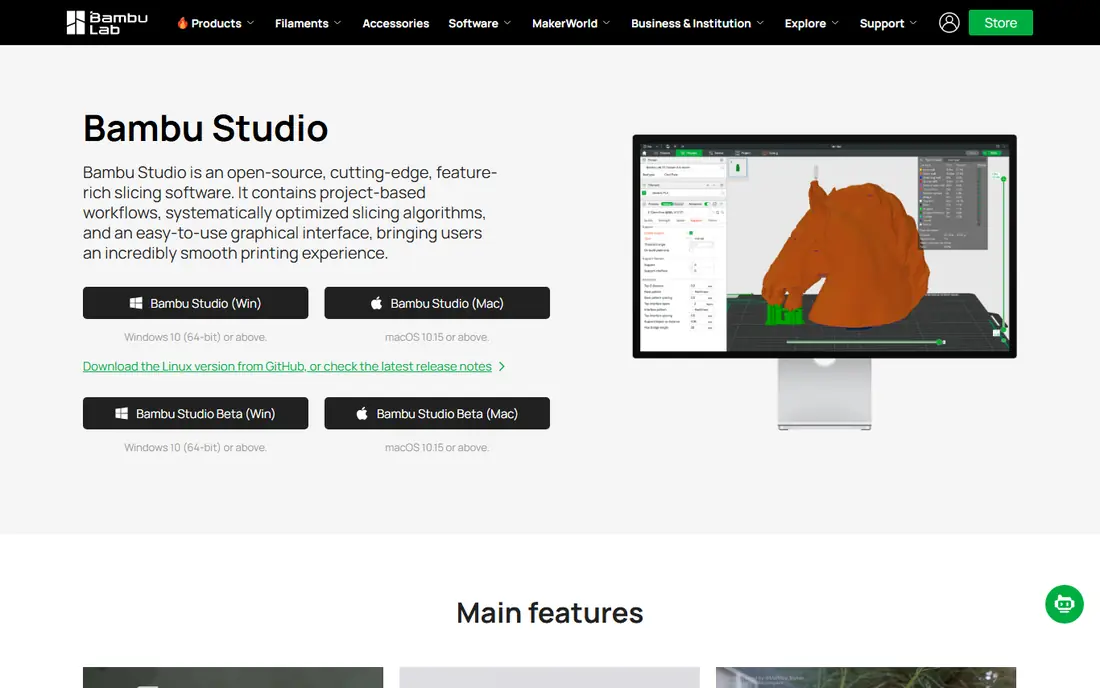This screenshot has height=688, width=1100.
Task: Download Bambu Studio (Mac)
Action: tap(437, 303)
